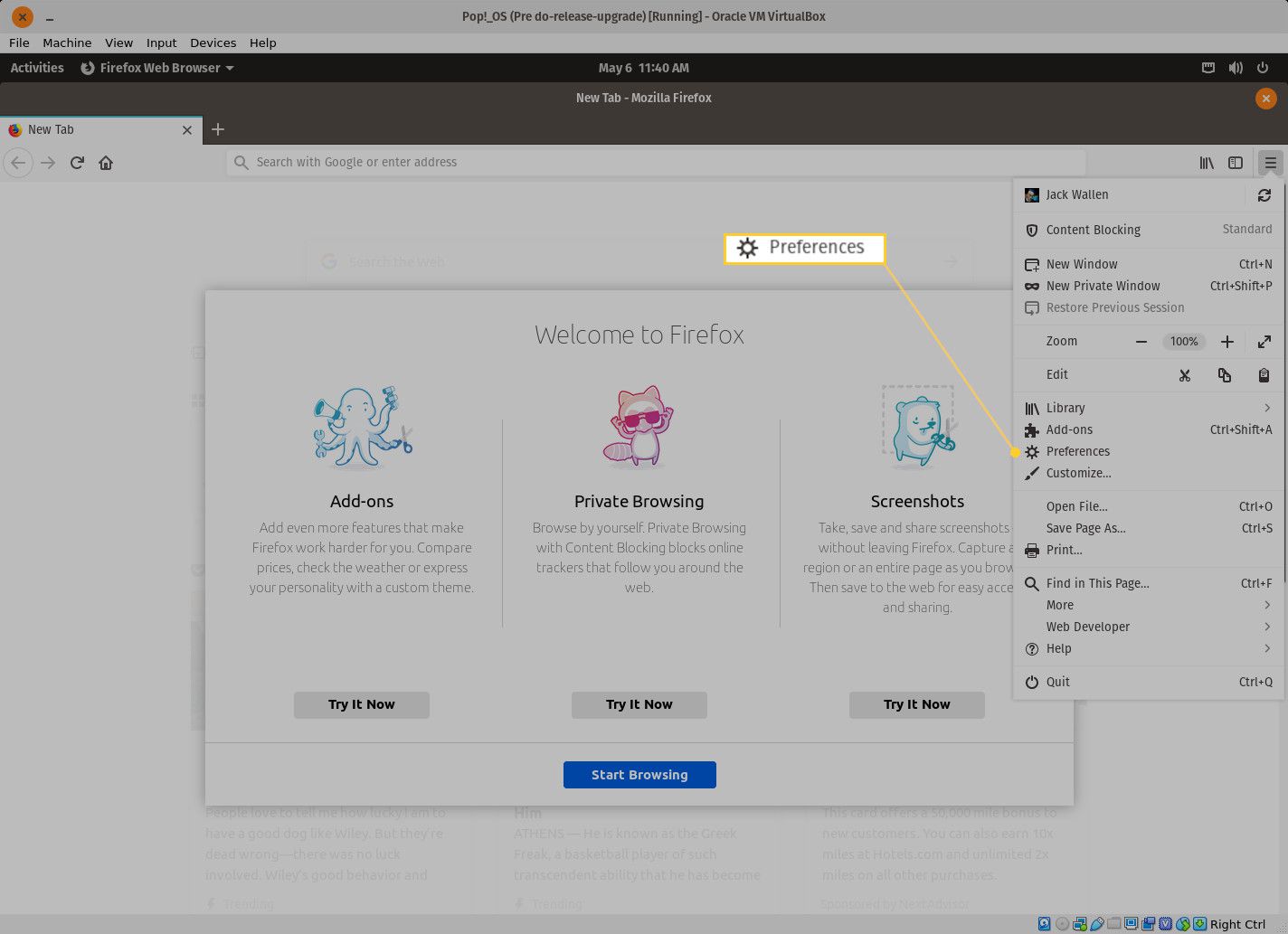Screen dimensions: 1288x934
Task: Click the Copy icon in Edit row
Action: pyautogui.click(x=1225, y=374)
